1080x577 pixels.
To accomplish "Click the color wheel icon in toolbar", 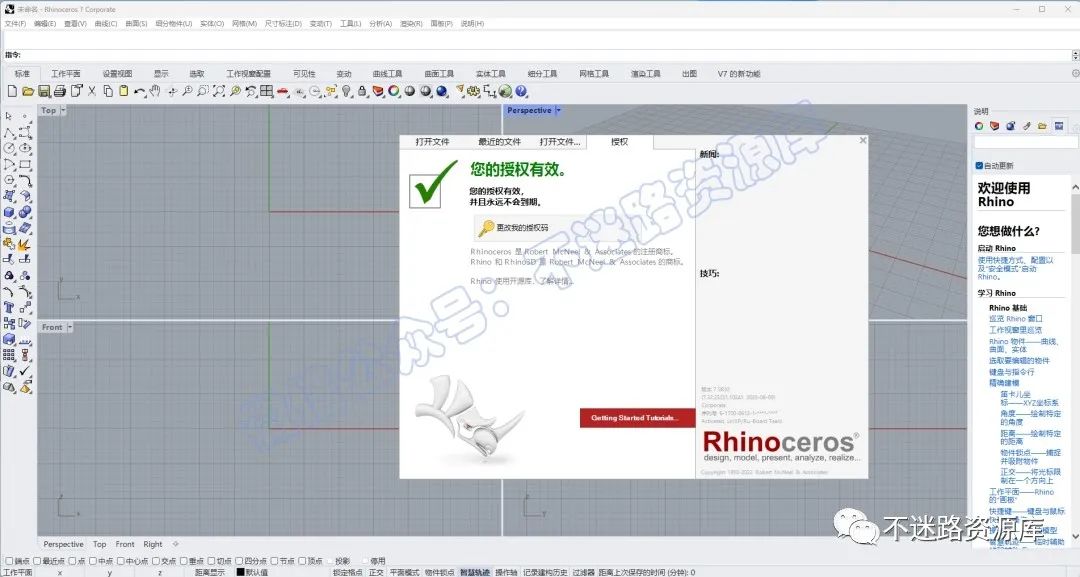I will click(x=393, y=91).
